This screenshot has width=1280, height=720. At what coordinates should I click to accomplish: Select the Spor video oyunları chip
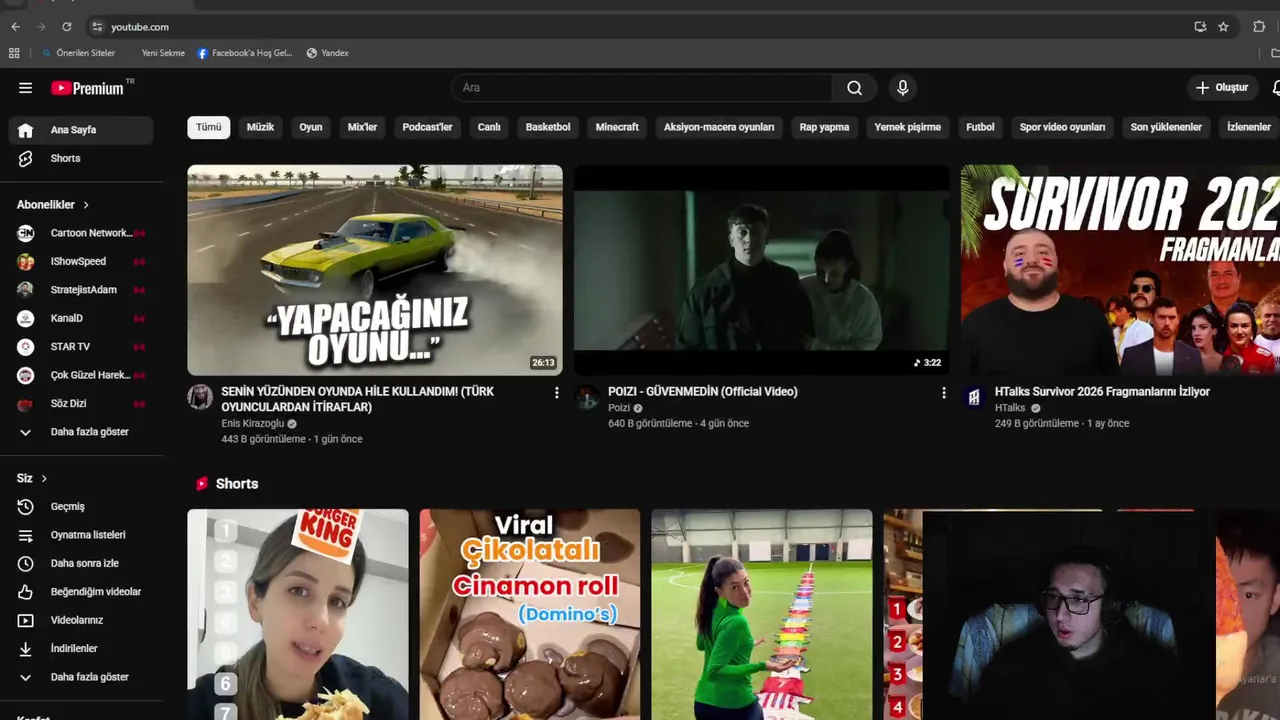[x=1062, y=127]
